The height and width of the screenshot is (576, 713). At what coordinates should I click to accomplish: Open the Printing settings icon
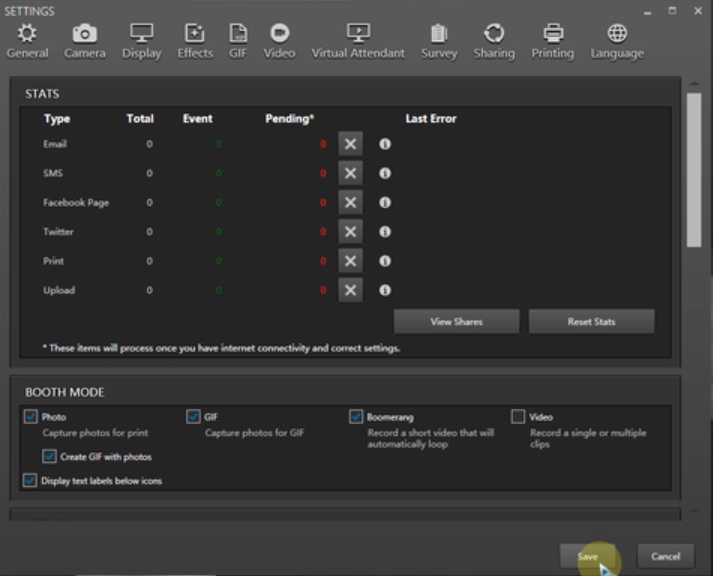tap(552, 34)
